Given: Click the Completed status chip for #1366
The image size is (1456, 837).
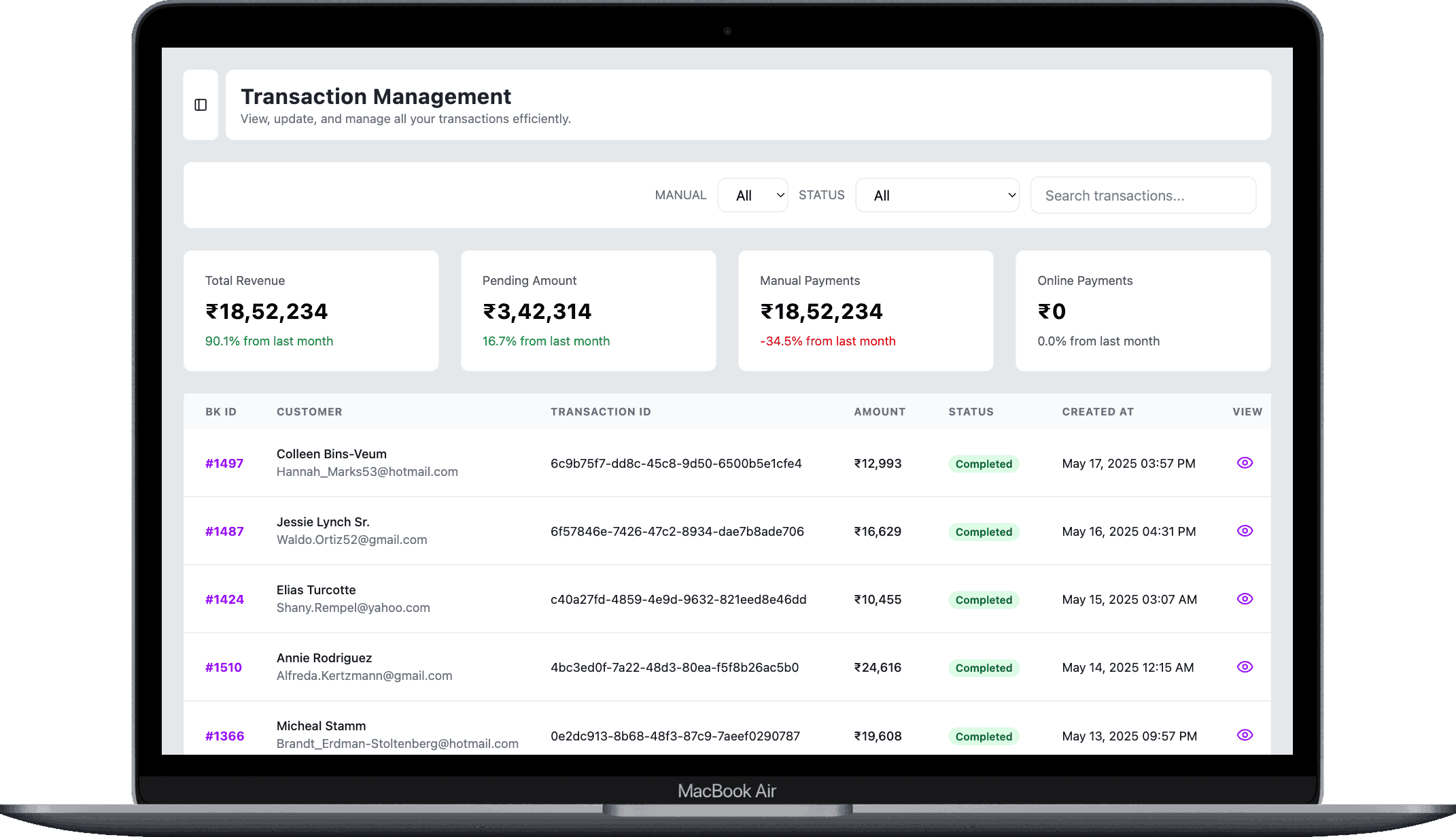Looking at the screenshot, I should click(x=984, y=736).
